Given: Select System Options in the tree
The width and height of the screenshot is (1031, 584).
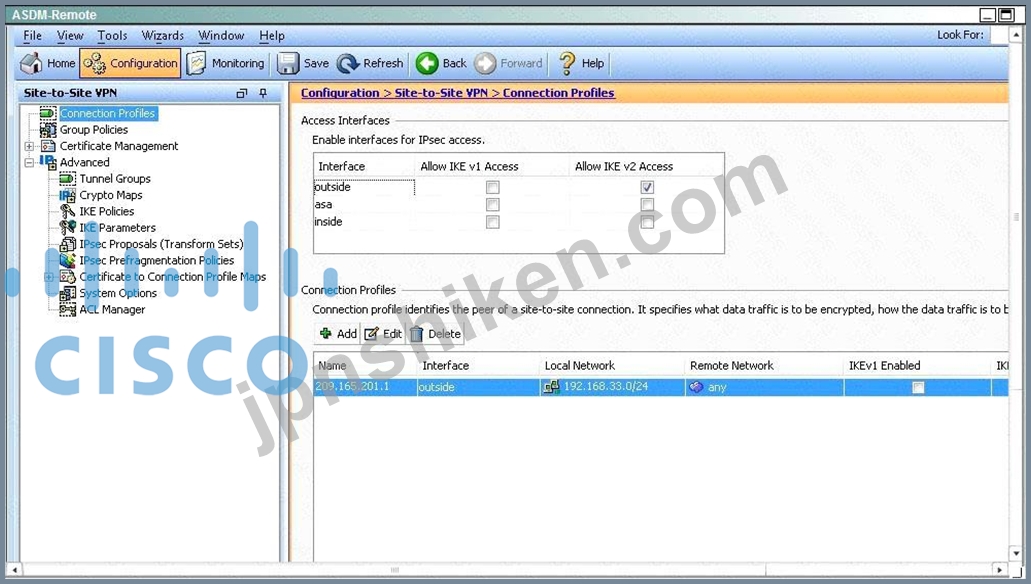Looking at the screenshot, I should pyautogui.click(x=118, y=293).
